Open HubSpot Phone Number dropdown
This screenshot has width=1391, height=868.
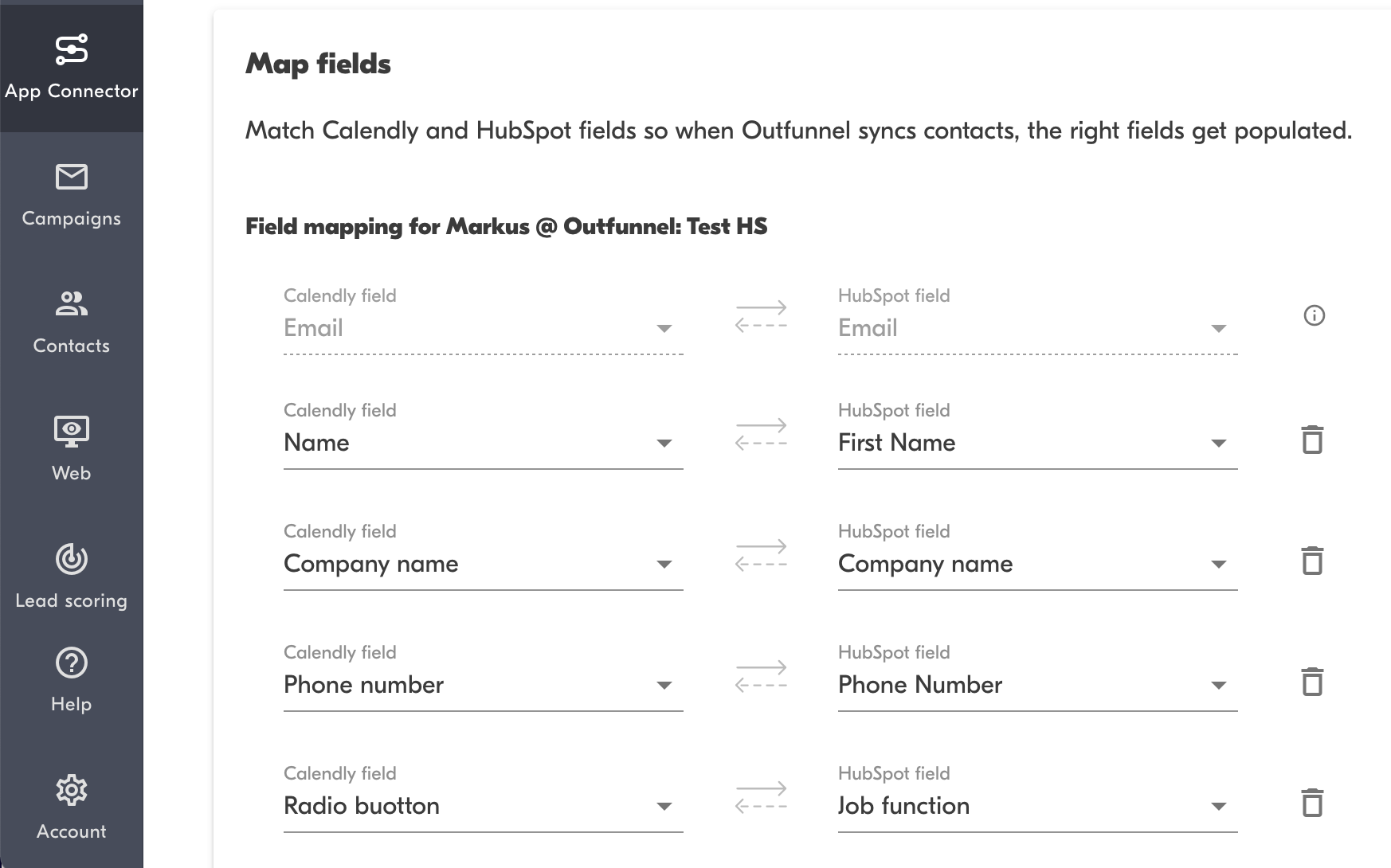pos(1218,686)
